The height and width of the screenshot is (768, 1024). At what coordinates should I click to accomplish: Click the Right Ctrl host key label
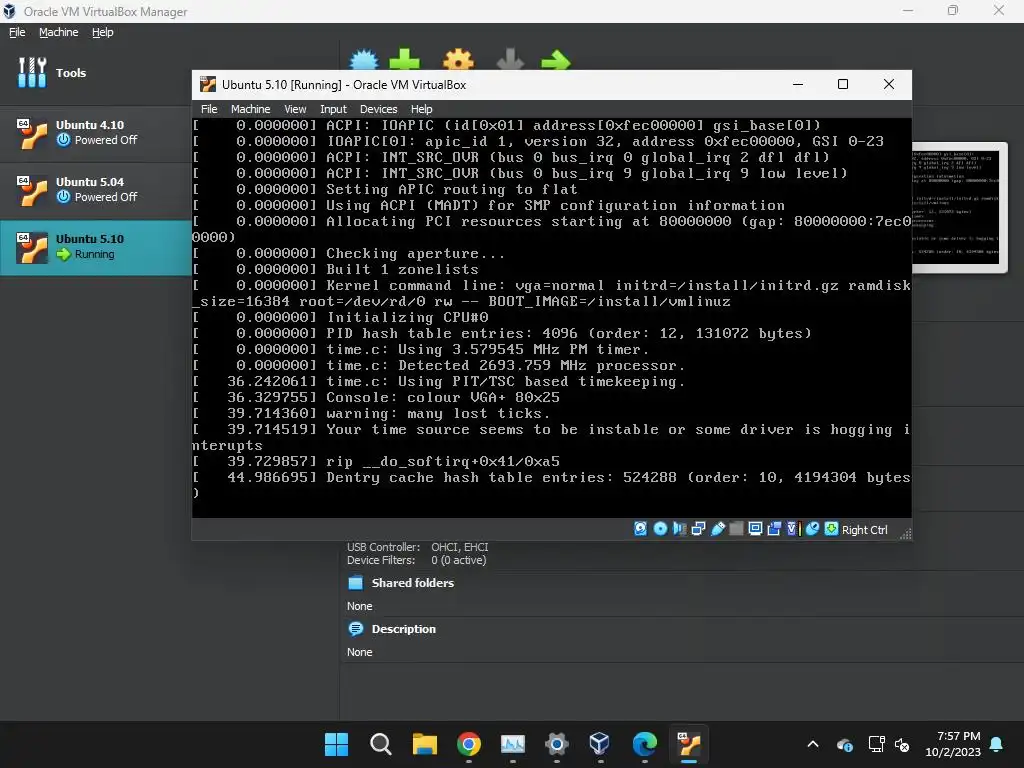click(864, 530)
